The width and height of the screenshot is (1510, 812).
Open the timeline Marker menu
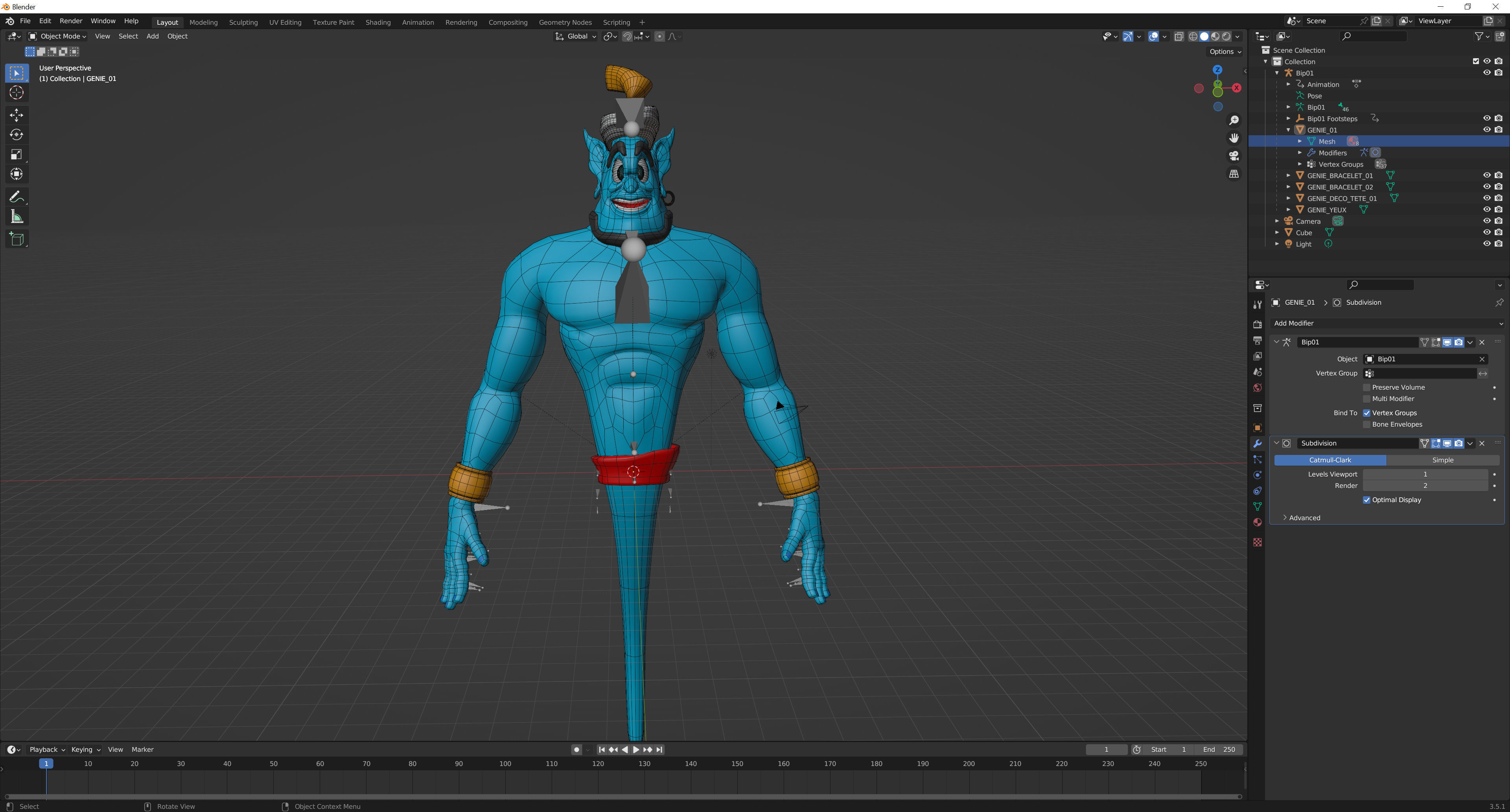(x=142, y=749)
